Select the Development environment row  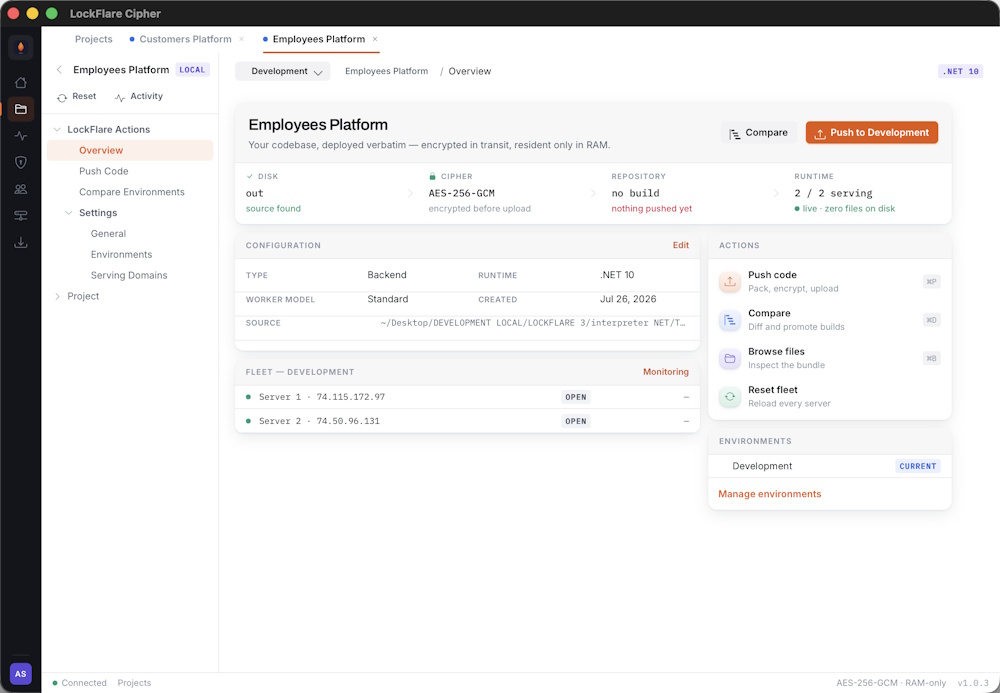coord(830,466)
